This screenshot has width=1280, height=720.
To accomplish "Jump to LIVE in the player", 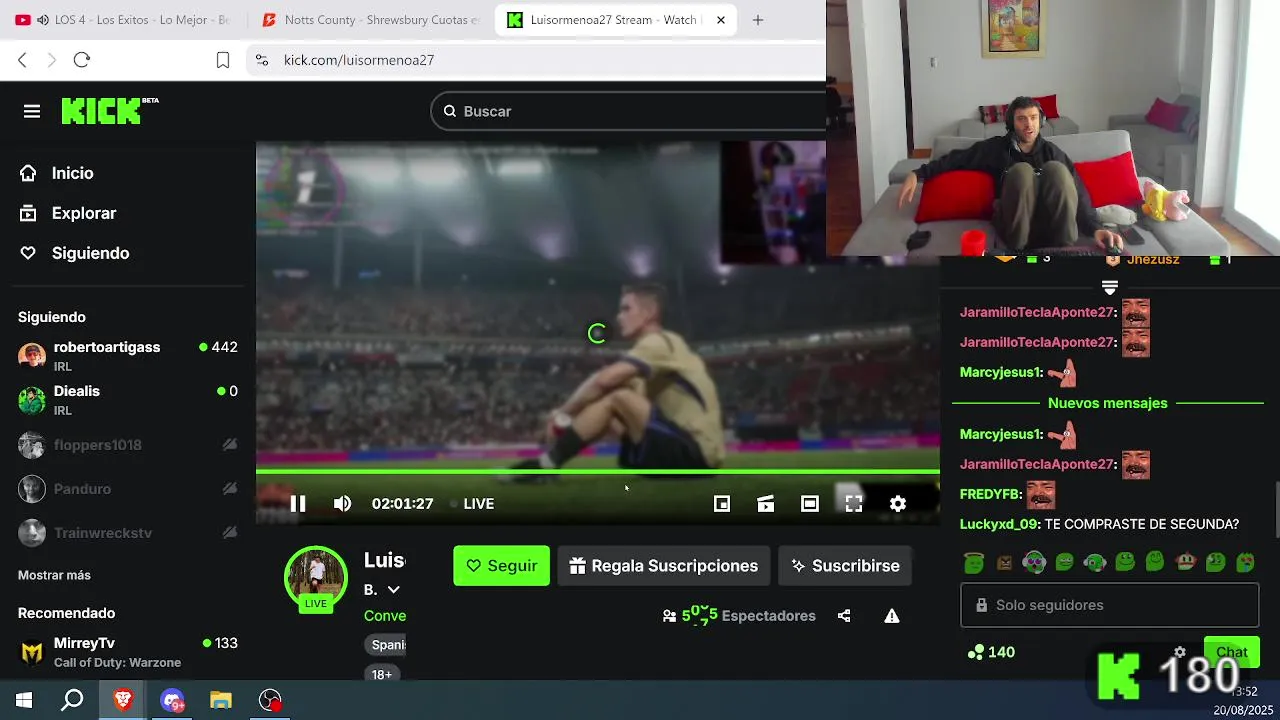I will (472, 503).
